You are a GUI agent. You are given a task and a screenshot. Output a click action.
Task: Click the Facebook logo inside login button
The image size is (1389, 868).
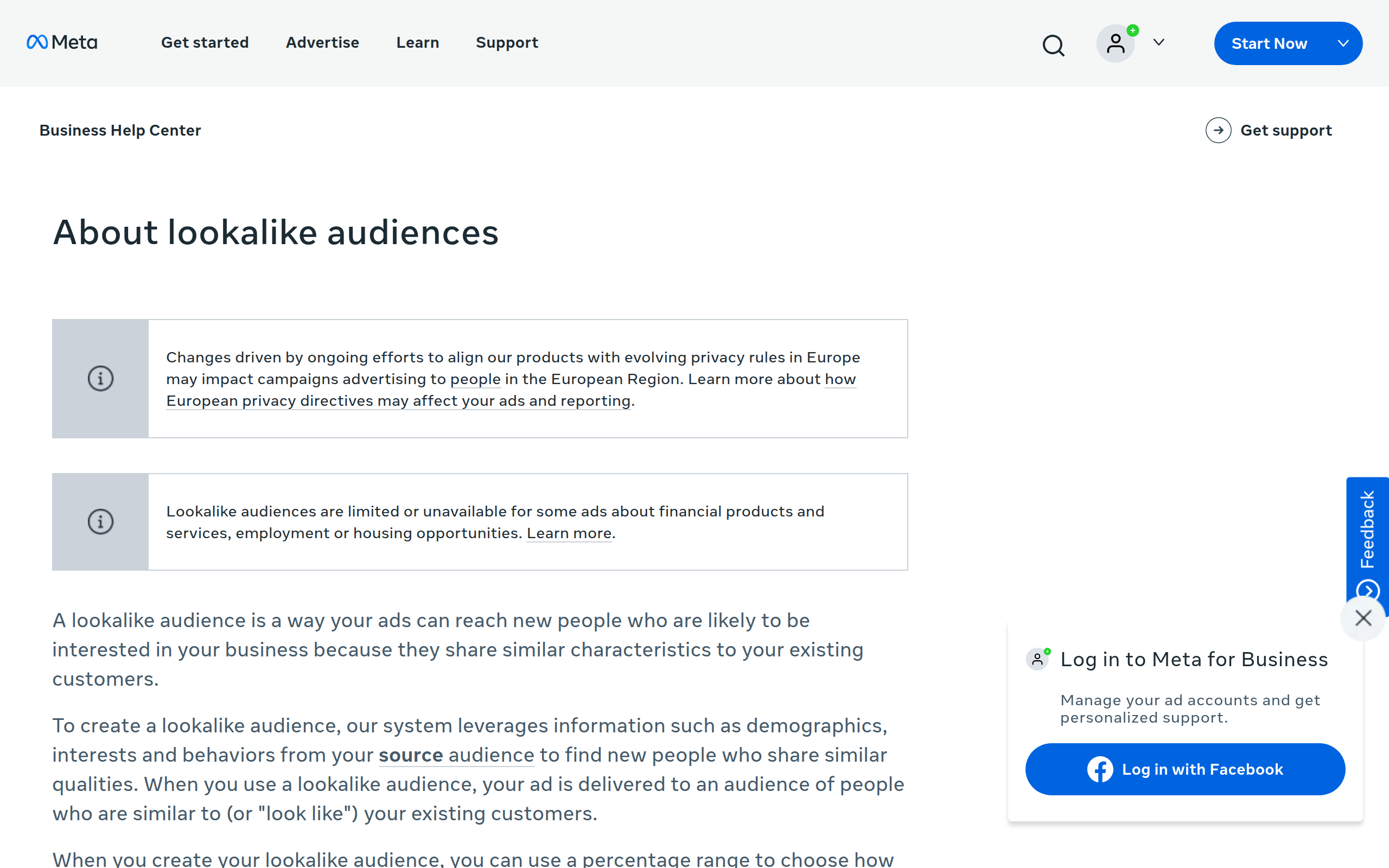(1099, 769)
